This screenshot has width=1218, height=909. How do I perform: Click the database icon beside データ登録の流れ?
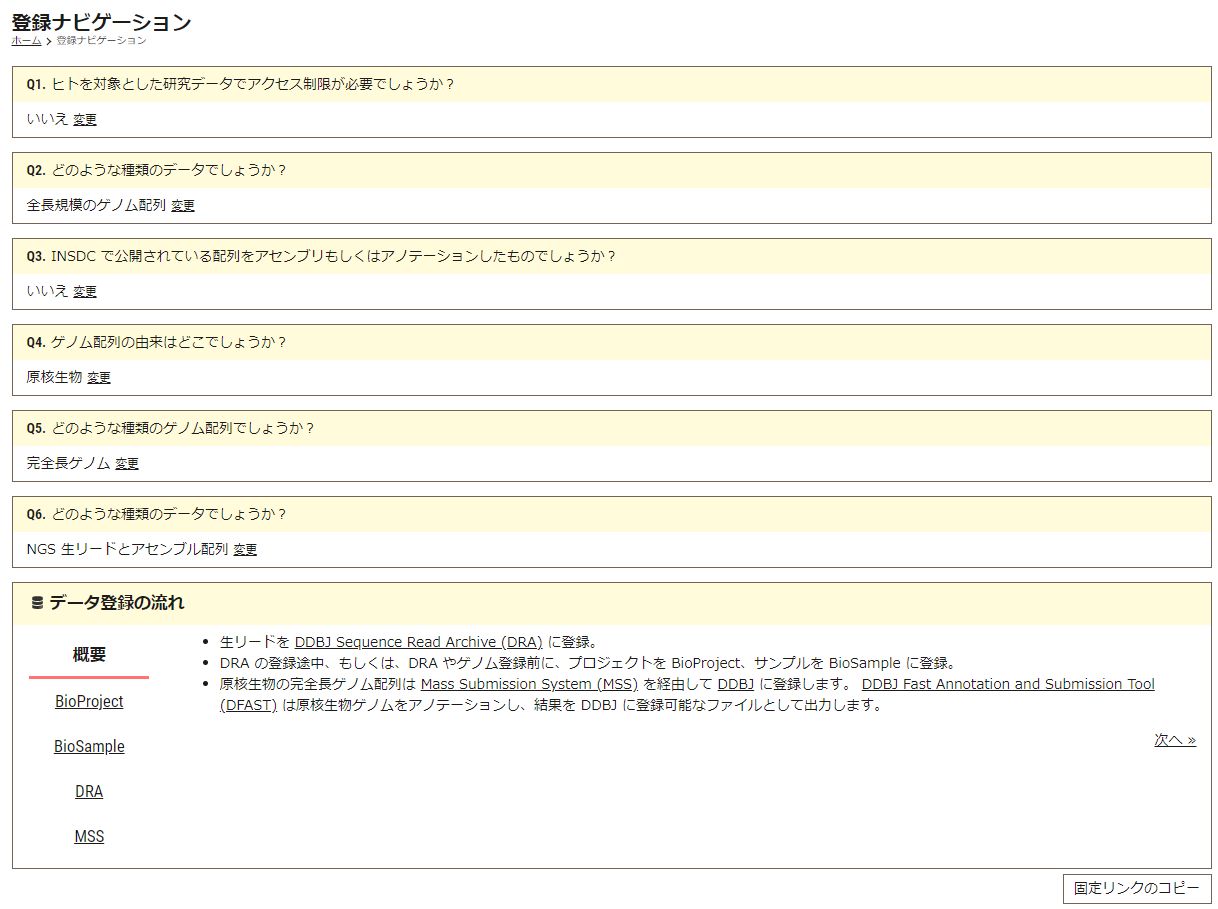click(38, 603)
